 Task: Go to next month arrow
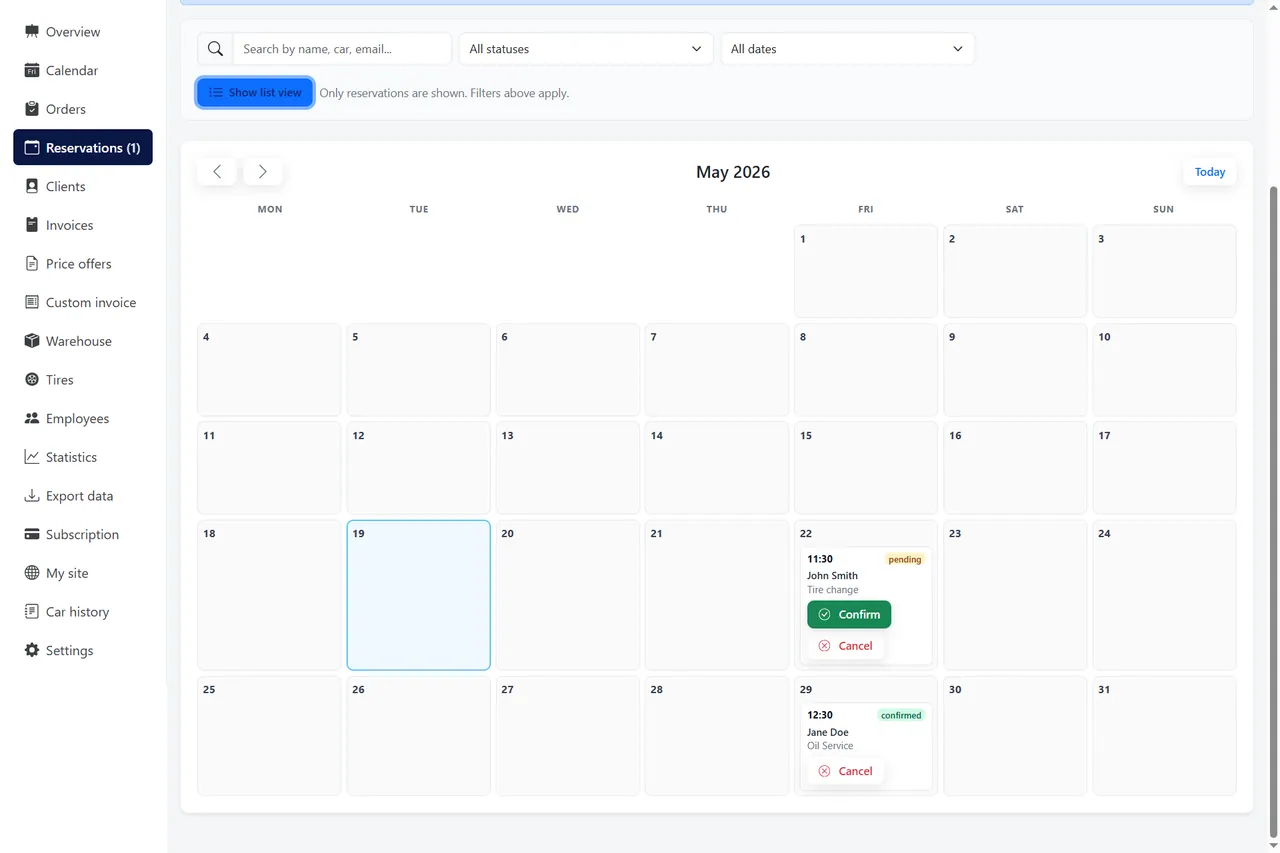click(x=262, y=172)
